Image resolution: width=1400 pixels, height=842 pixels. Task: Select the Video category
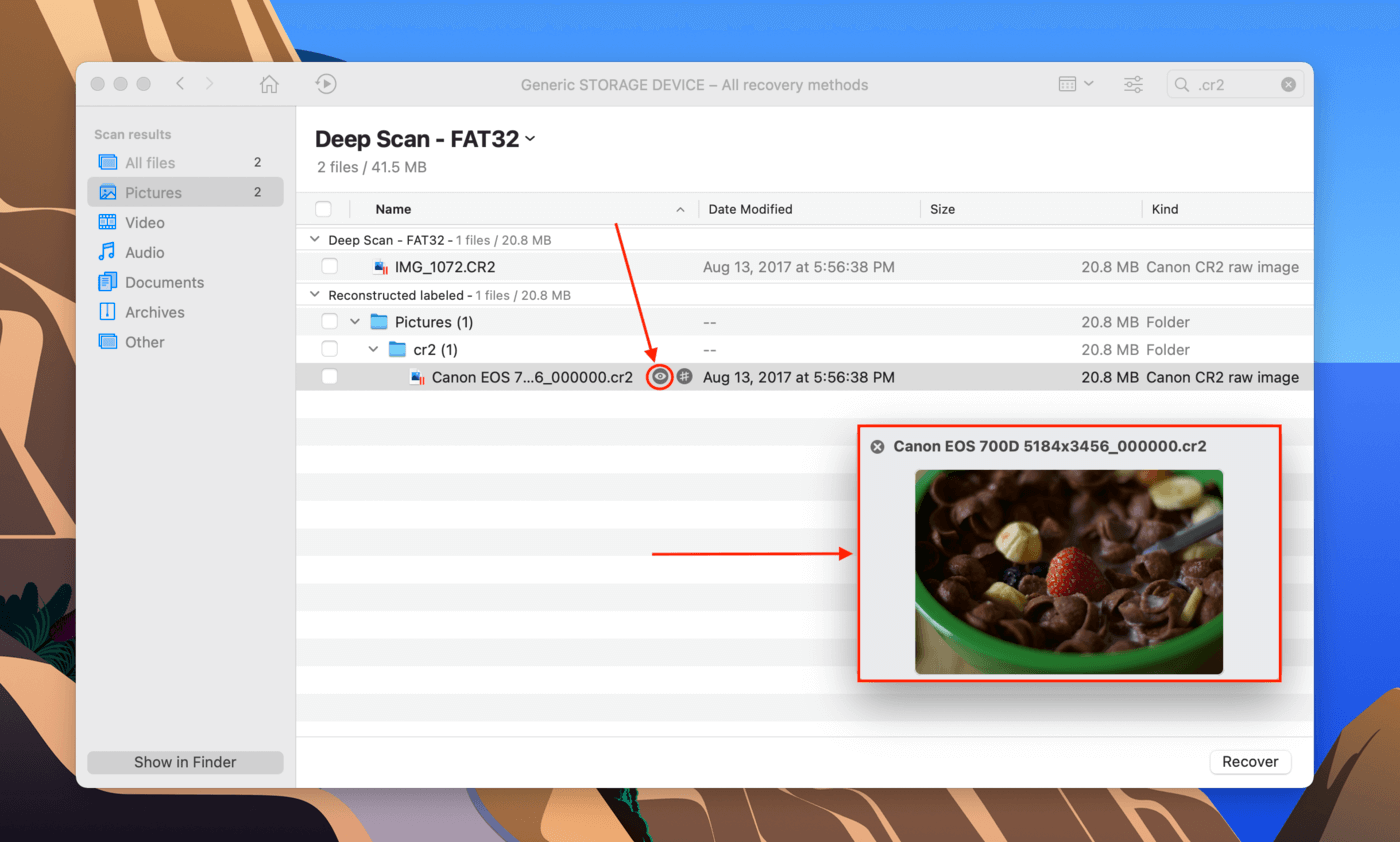coord(185,222)
